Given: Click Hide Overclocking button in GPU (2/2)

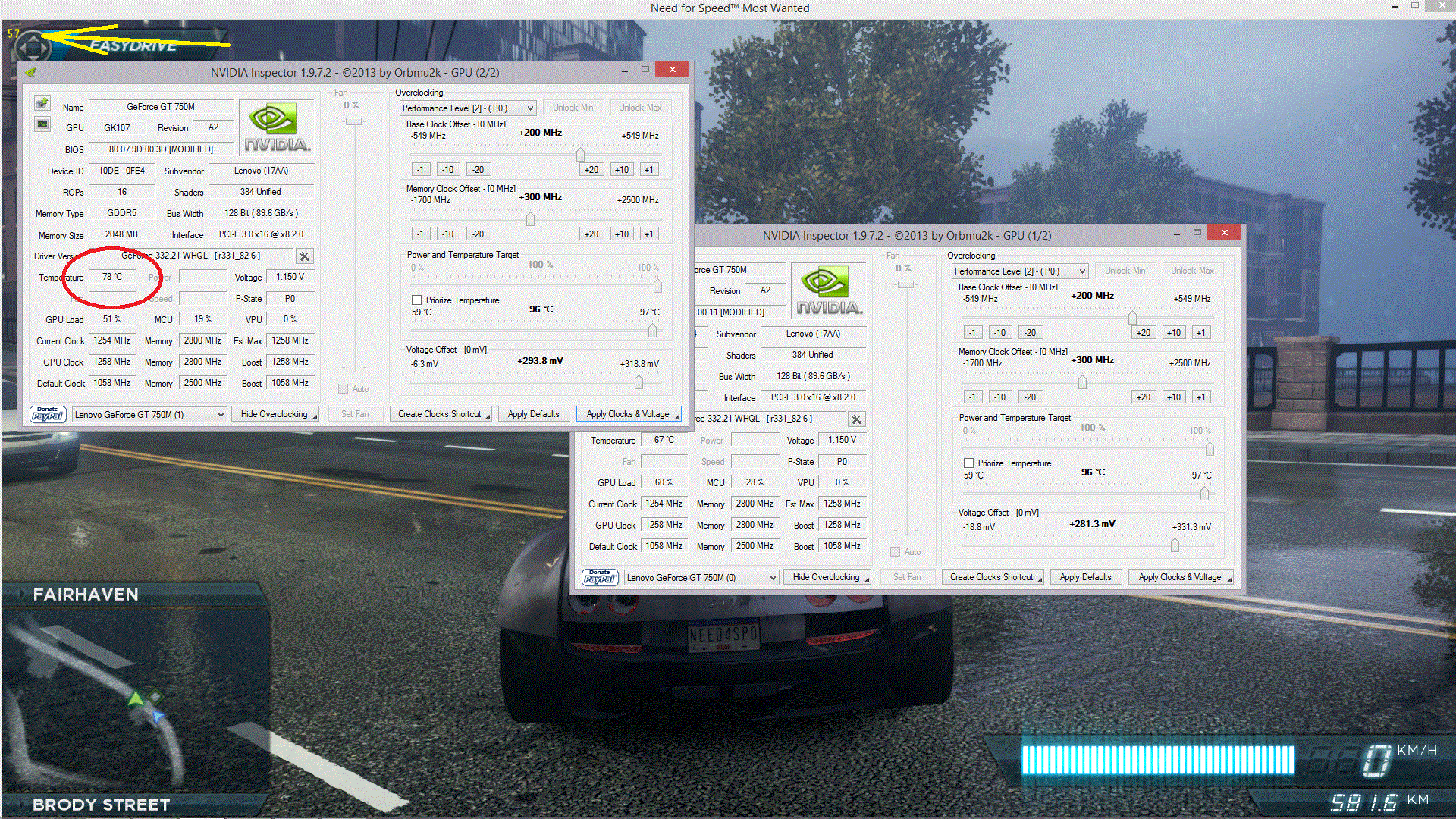Looking at the screenshot, I should tap(275, 414).
